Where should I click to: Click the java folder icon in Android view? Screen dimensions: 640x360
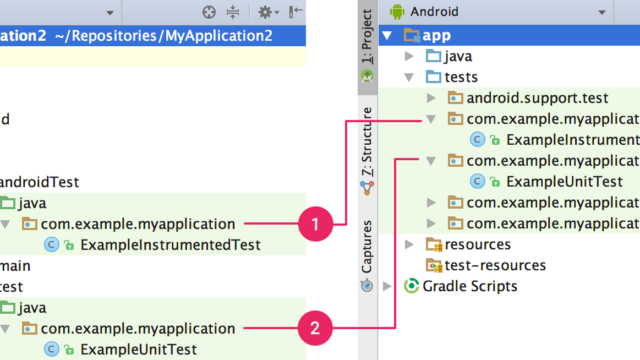point(433,56)
